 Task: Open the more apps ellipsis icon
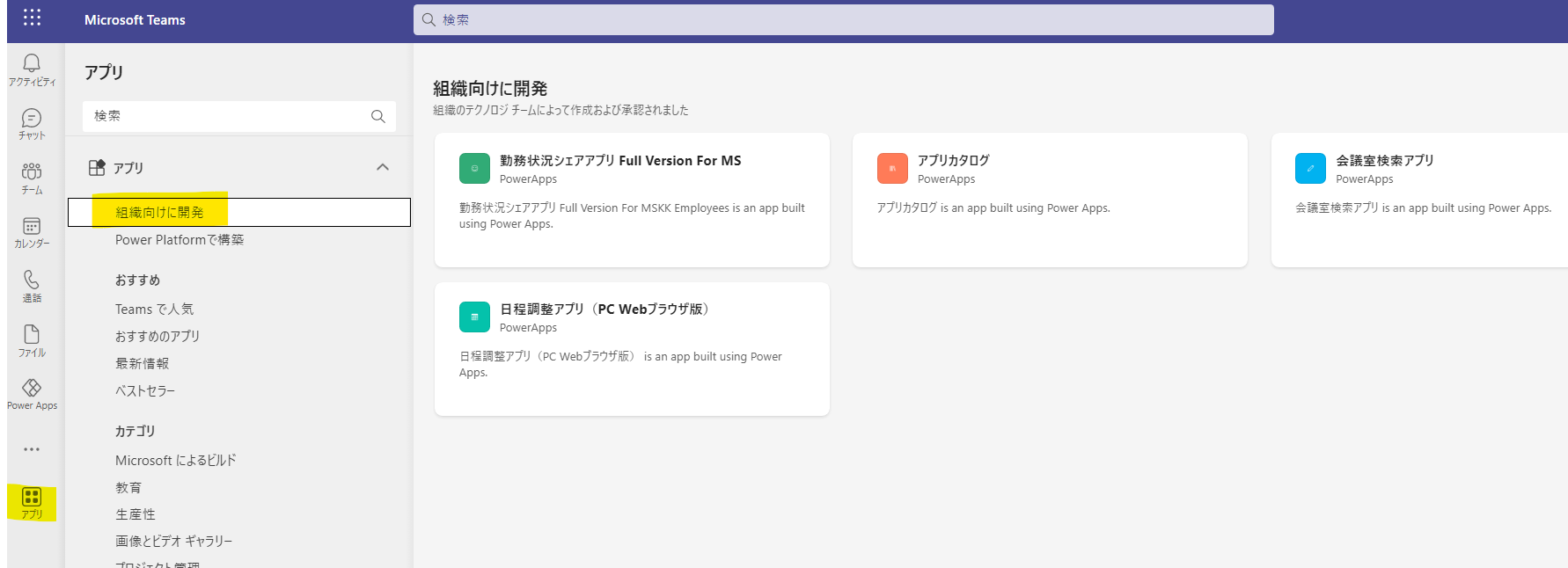32,449
